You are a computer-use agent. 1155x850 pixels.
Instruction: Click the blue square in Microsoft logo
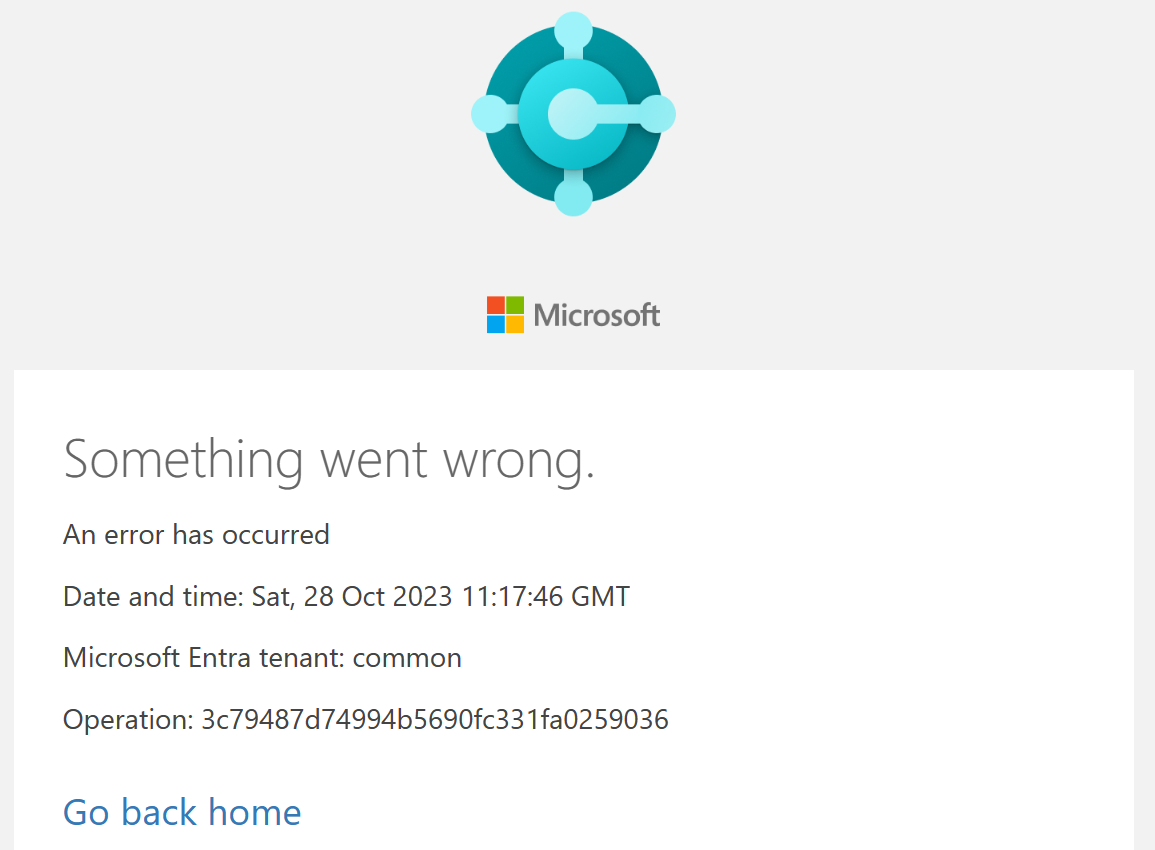(496, 325)
